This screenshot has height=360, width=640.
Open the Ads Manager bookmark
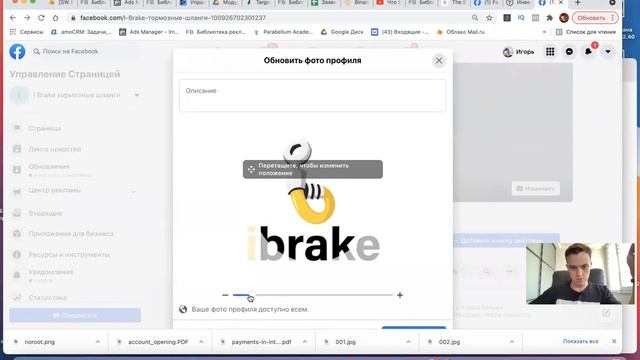pyautogui.click(x=149, y=32)
